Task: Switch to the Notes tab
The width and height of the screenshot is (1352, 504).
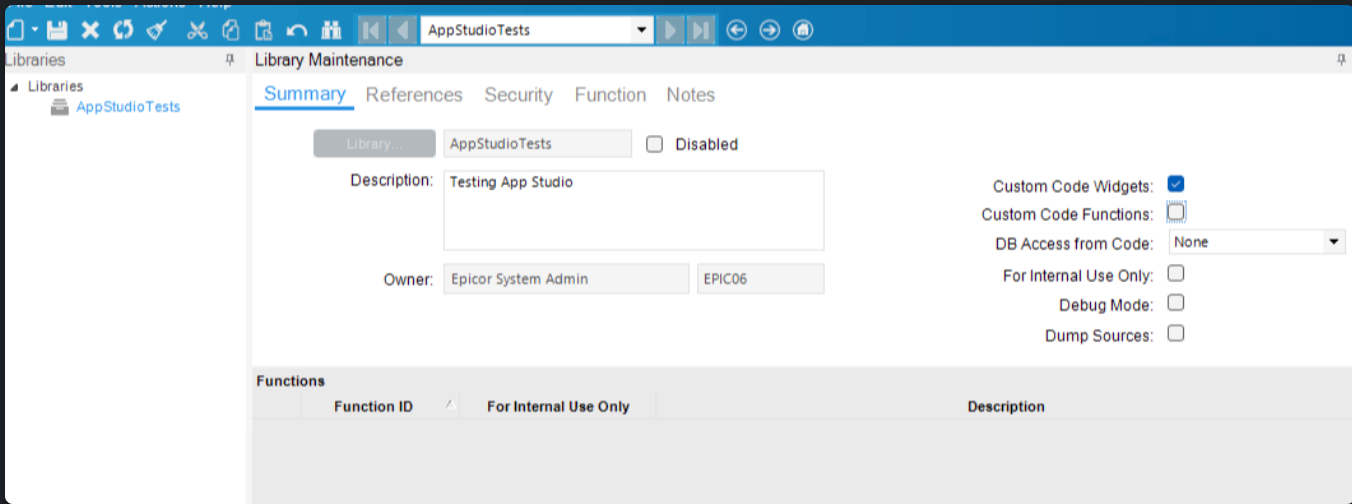Action: pos(691,95)
